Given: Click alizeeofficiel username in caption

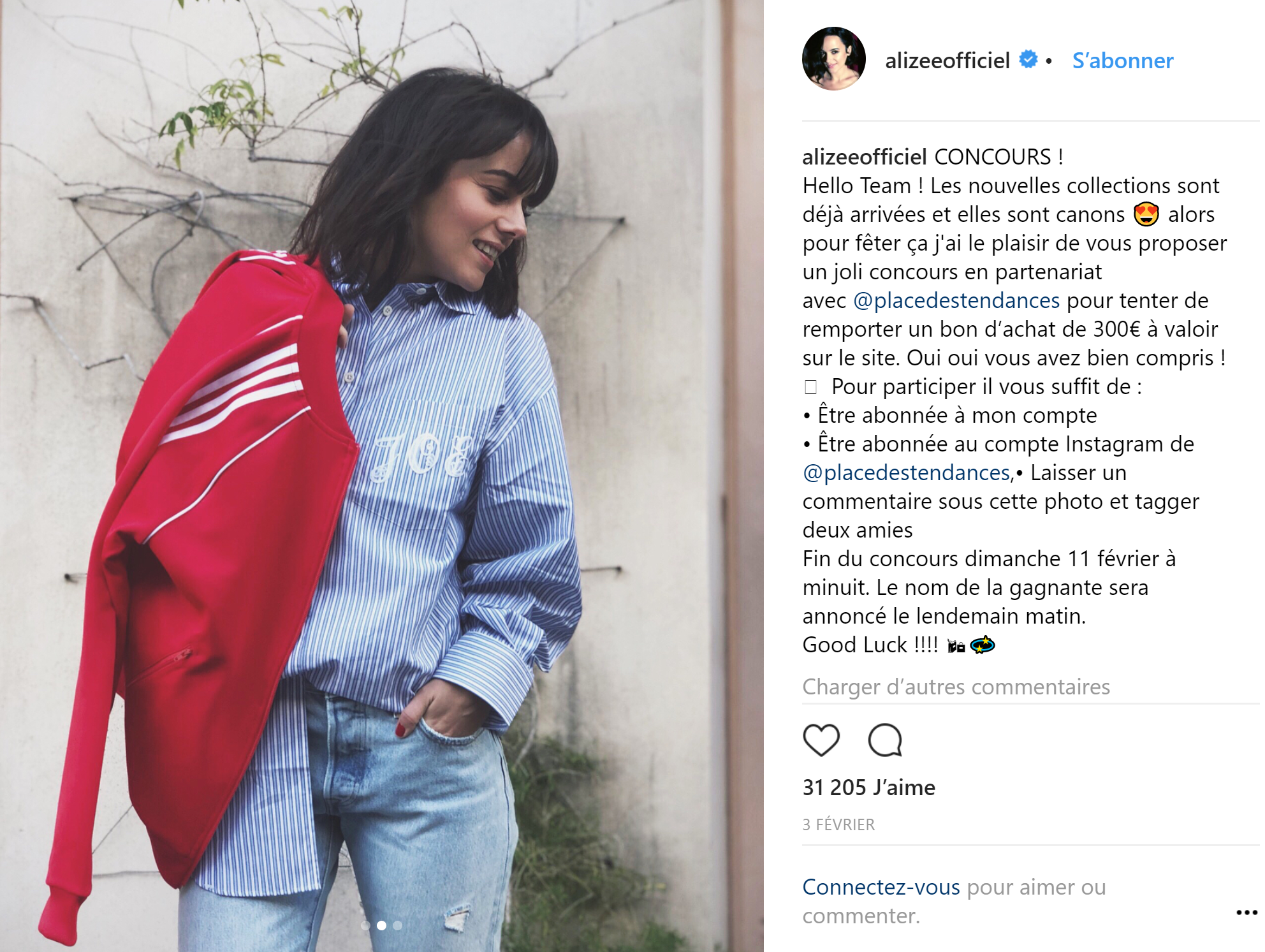Looking at the screenshot, I should click(864, 157).
